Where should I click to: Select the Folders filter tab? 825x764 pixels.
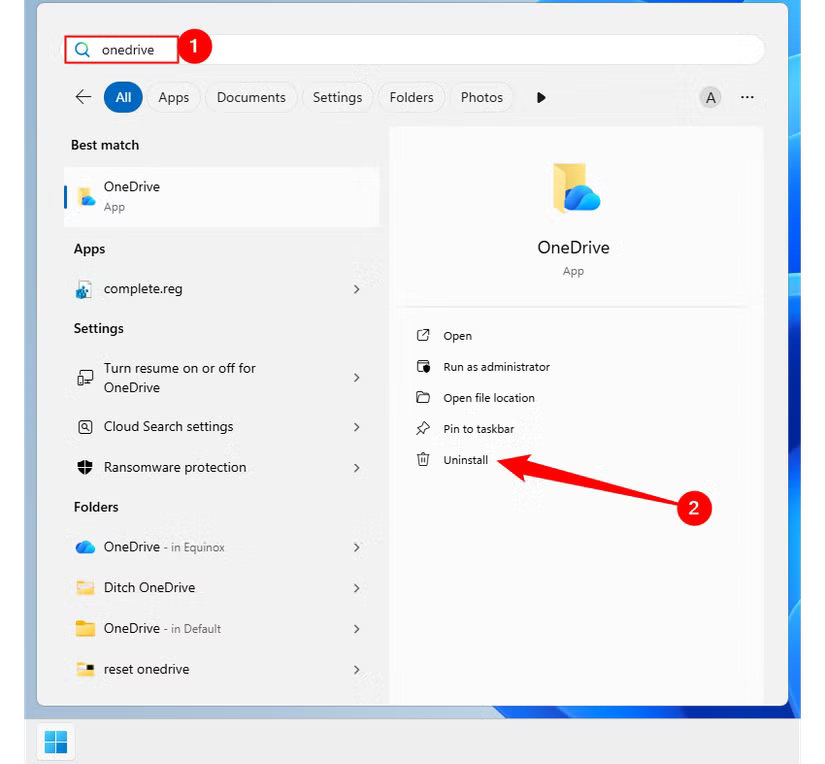tap(411, 97)
